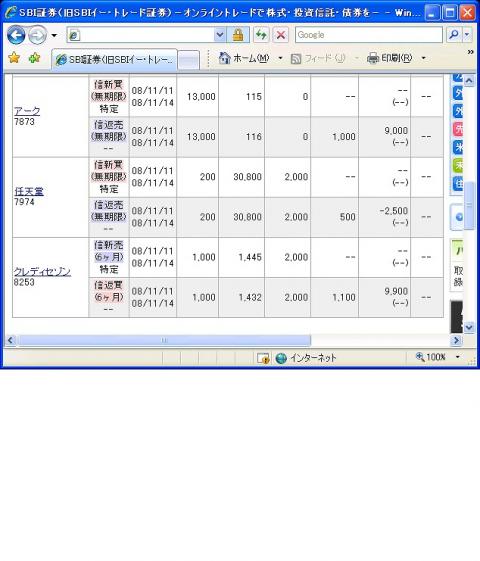Click Add to Favorites star-plus icon
The width and height of the screenshot is (480, 561).
[x=34, y=58]
